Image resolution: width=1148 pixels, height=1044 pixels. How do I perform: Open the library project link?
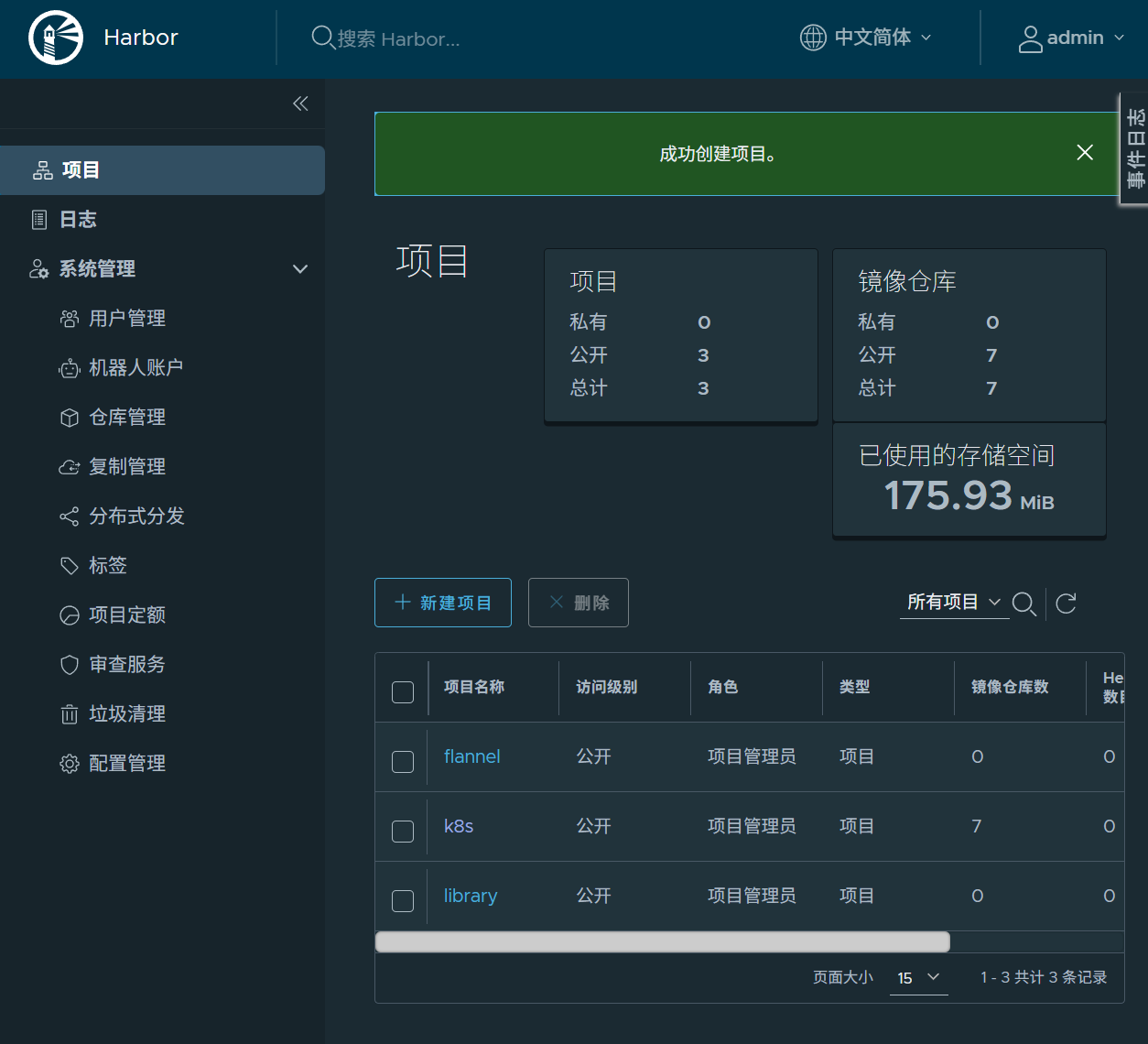coord(471,896)
